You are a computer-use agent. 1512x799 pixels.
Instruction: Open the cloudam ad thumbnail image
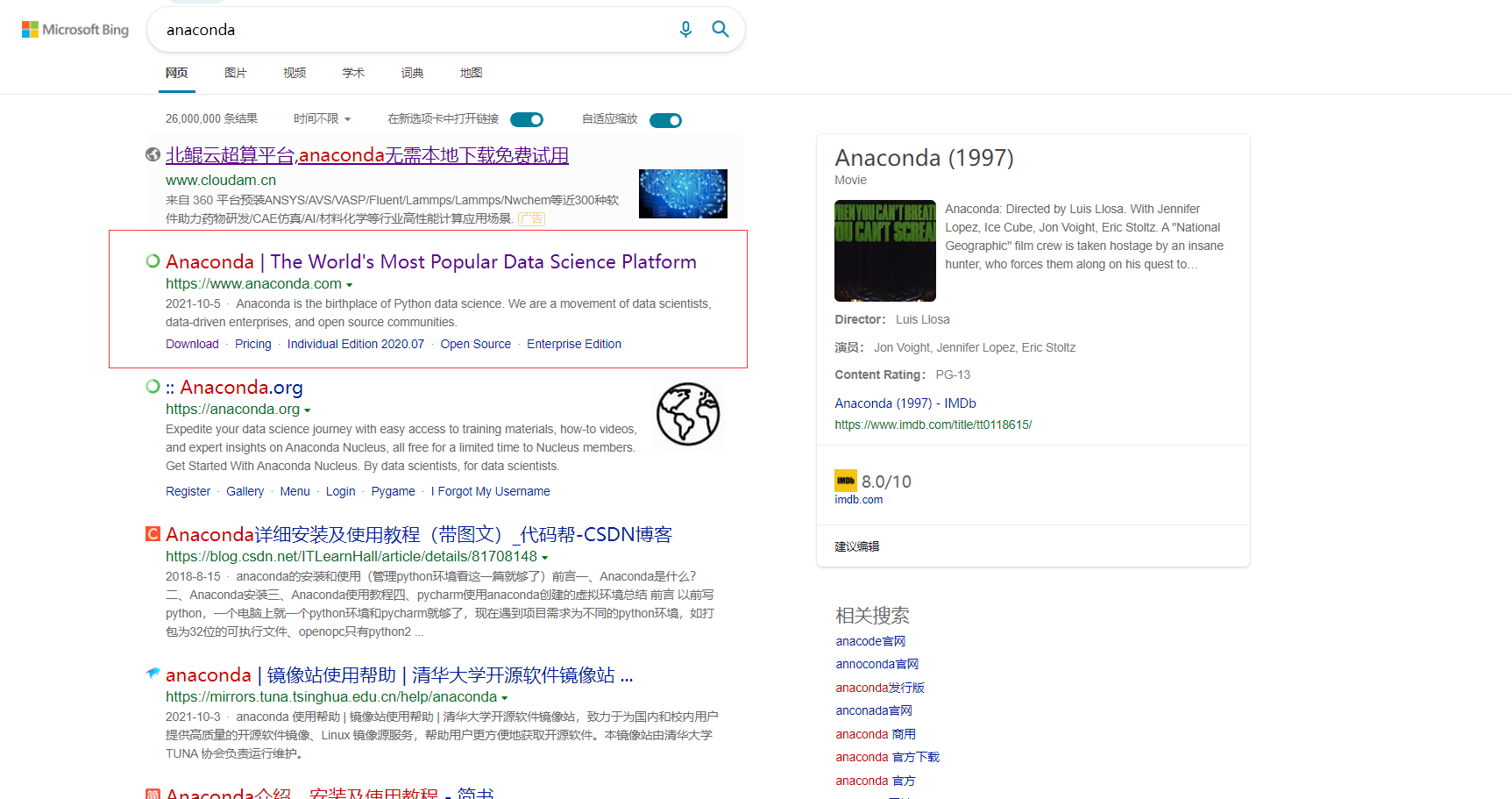(x=683, y=194)
